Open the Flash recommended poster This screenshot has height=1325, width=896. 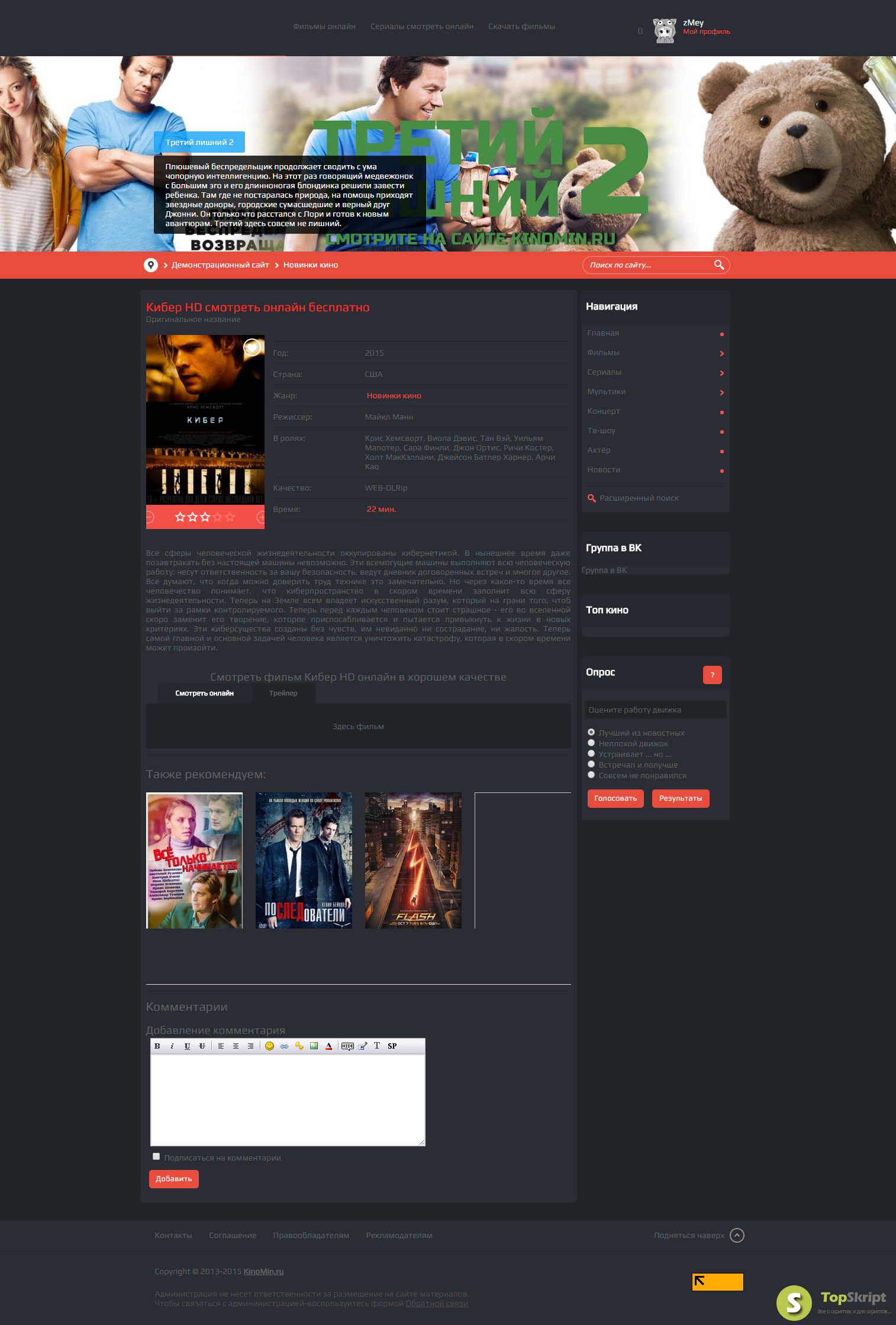pyautogui.click(x=413, y=860)
